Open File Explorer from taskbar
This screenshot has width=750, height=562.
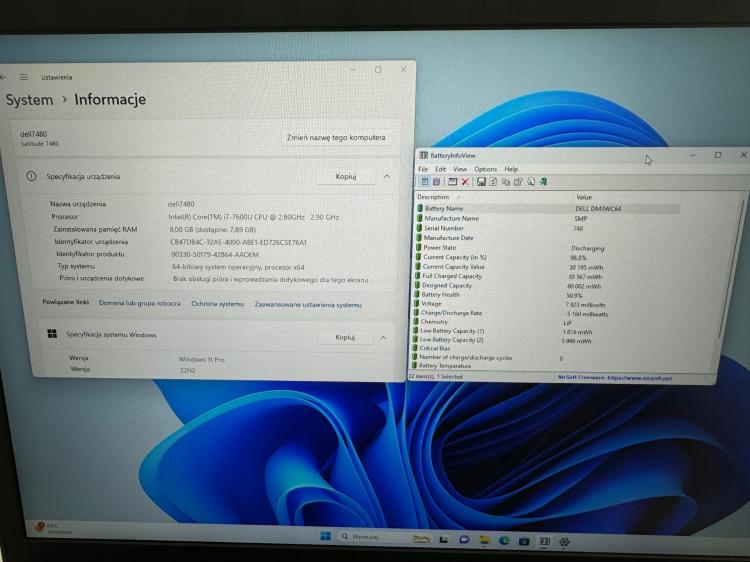[x=484, y=540]
